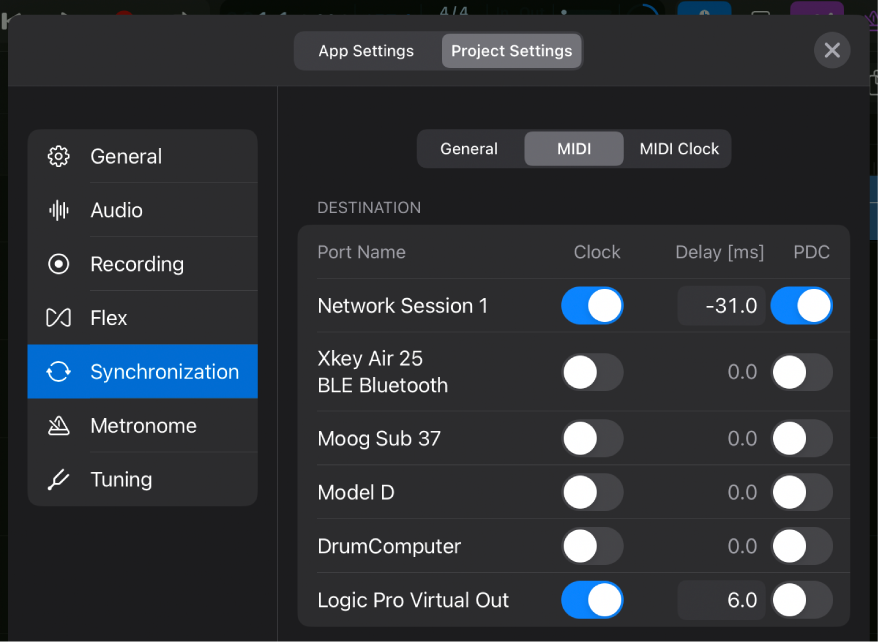Switch to the MIDI Clock tab

[678, 148]
